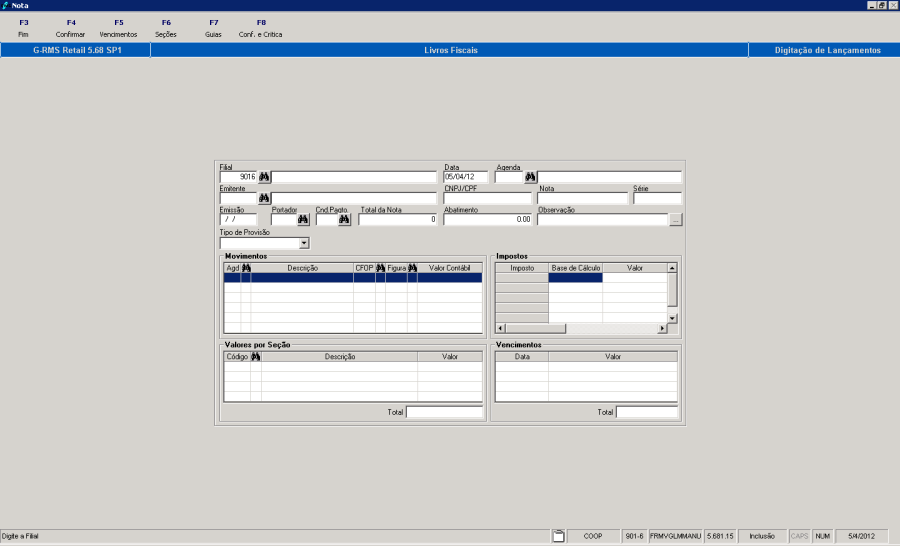
Task: Click Impostos scrollbar down arrow
Action: [672, 318]
